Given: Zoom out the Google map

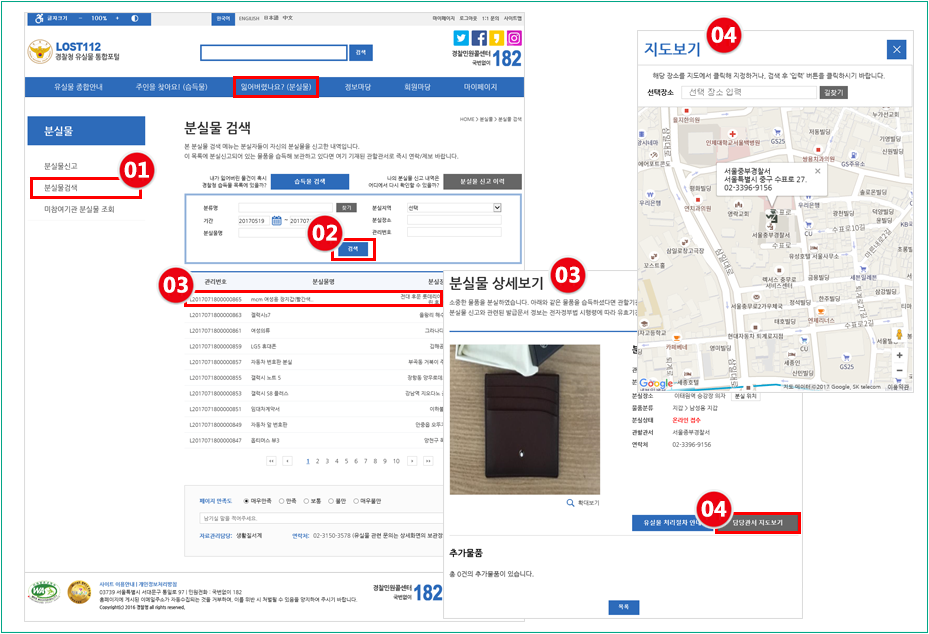Looking at the screenshot, I should (x=899, y=370).
